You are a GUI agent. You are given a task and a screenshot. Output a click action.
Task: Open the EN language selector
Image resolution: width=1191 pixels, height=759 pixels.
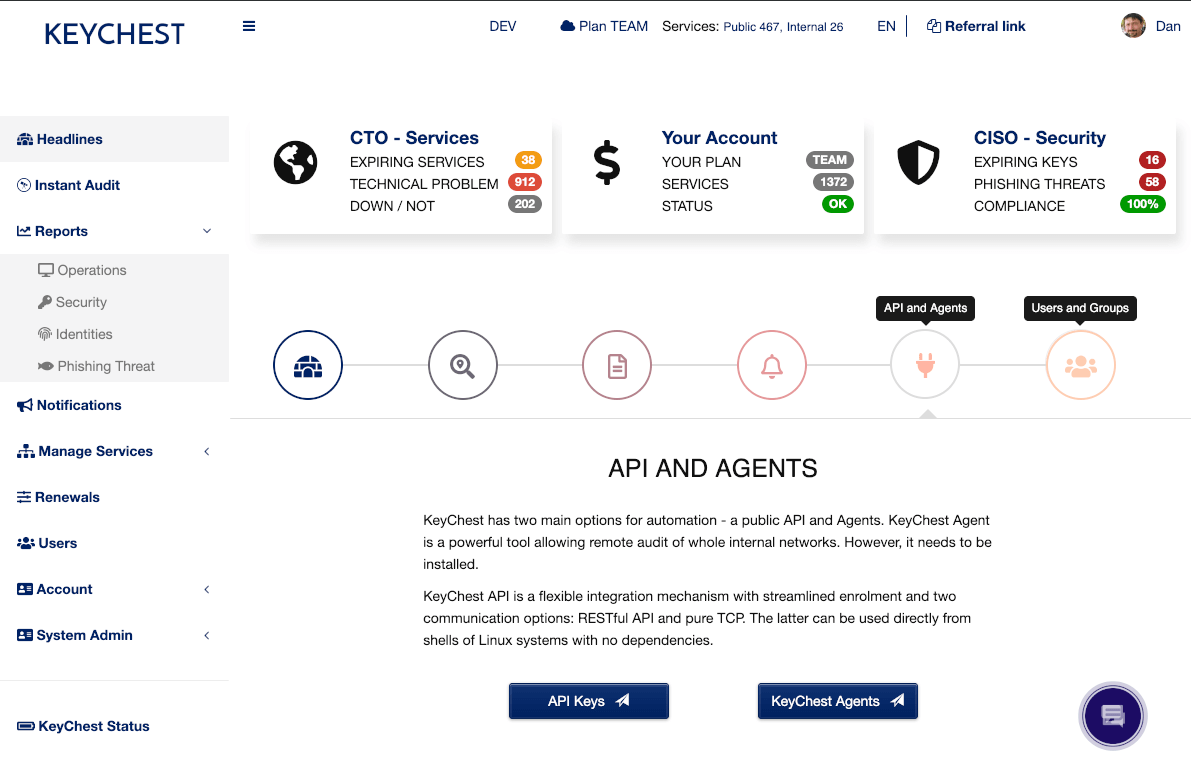click(886, 27)
